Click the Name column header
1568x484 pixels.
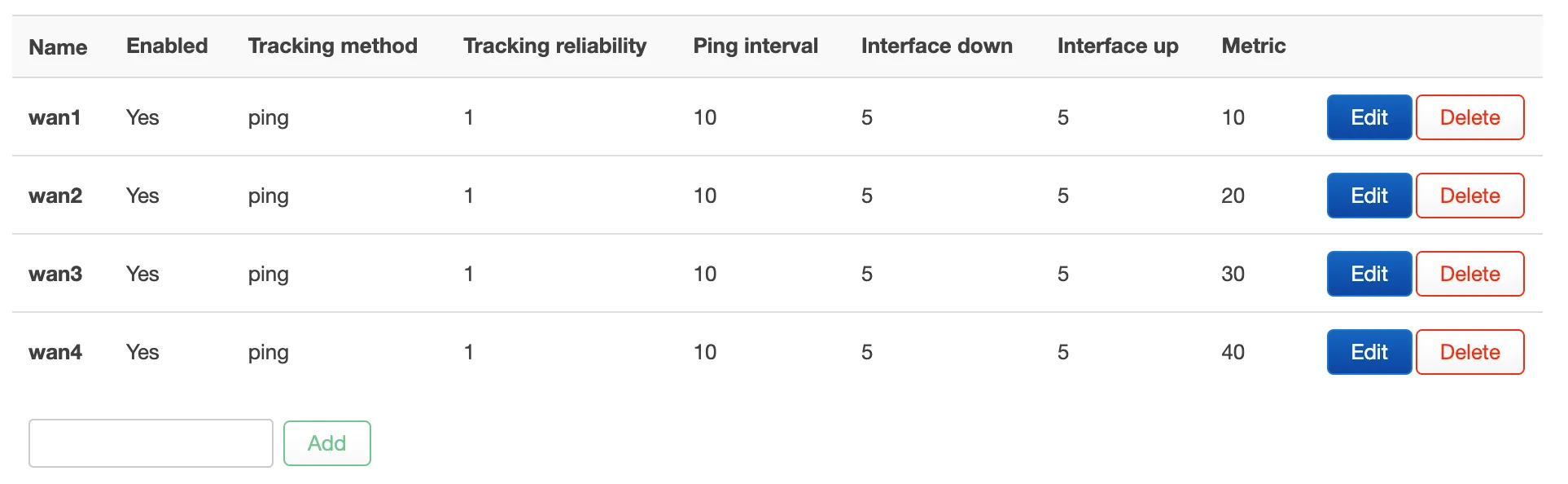58,47
